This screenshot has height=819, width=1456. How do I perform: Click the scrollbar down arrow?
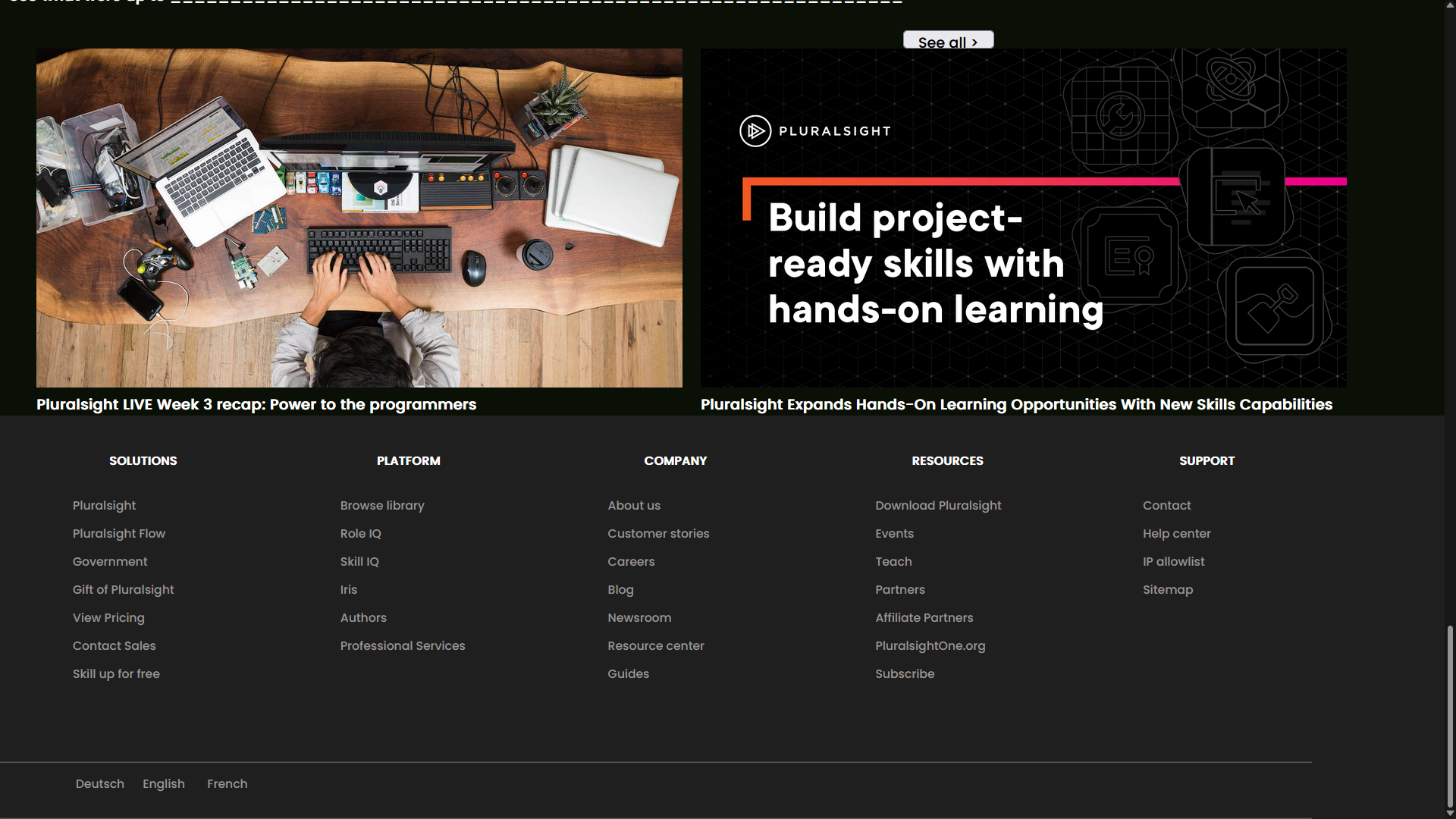[1450, 813]
